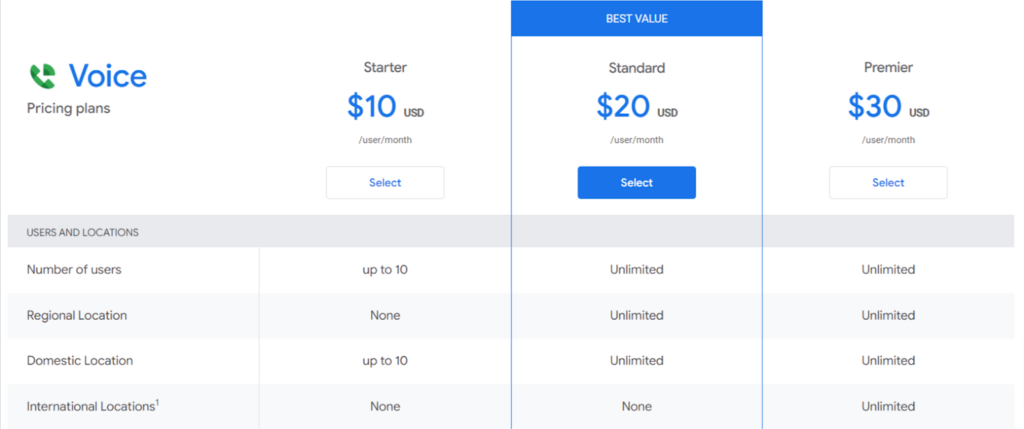This screenshot has height=429, width=1024.
Task: Click the Number of users row label
Action: pyautogui.click(x=74, y=269)
